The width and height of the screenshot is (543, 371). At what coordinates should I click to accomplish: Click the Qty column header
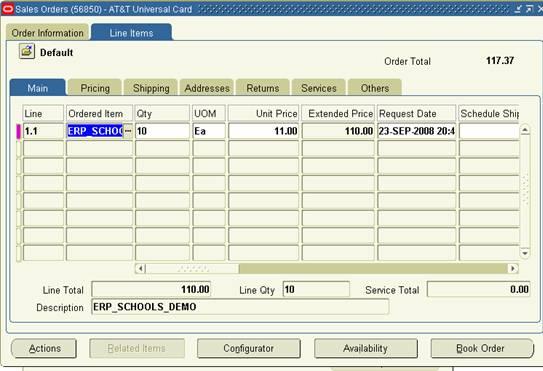(162, 113)
